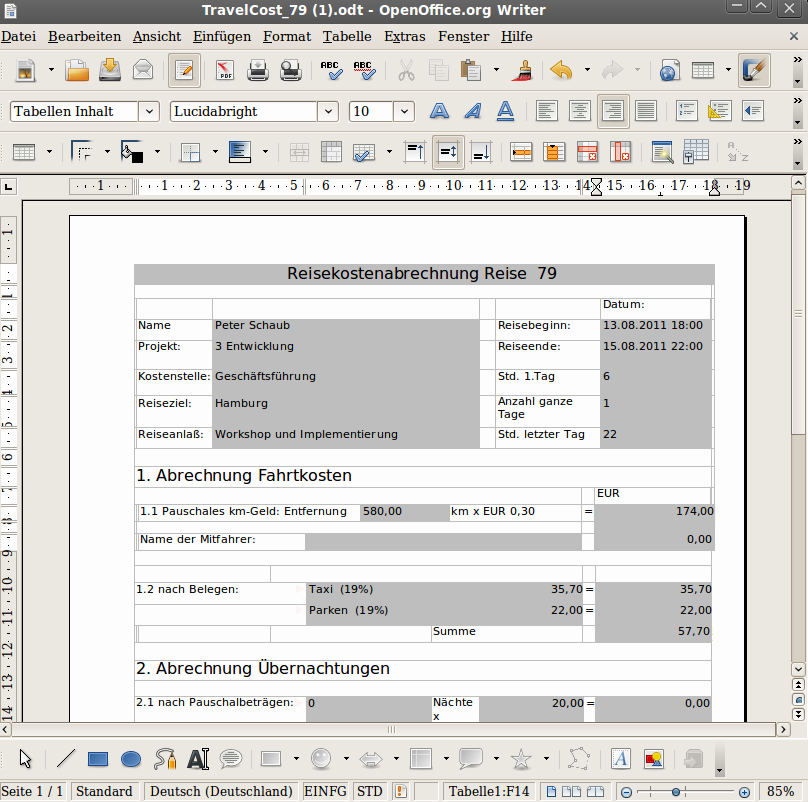Apply bold formatting to text
808x802 pixels.
coord(442,111)
